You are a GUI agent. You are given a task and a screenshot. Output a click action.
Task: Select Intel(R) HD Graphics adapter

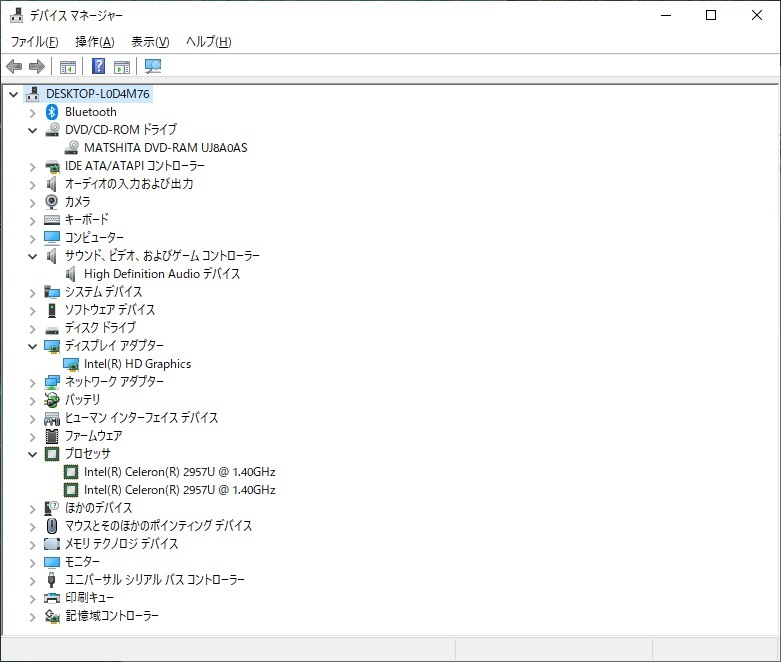pos(137,364)
